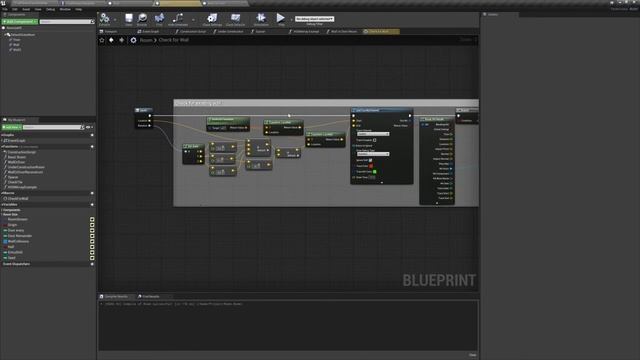
Task: Collapse the Functions section
Action: [x=2, y=147]
